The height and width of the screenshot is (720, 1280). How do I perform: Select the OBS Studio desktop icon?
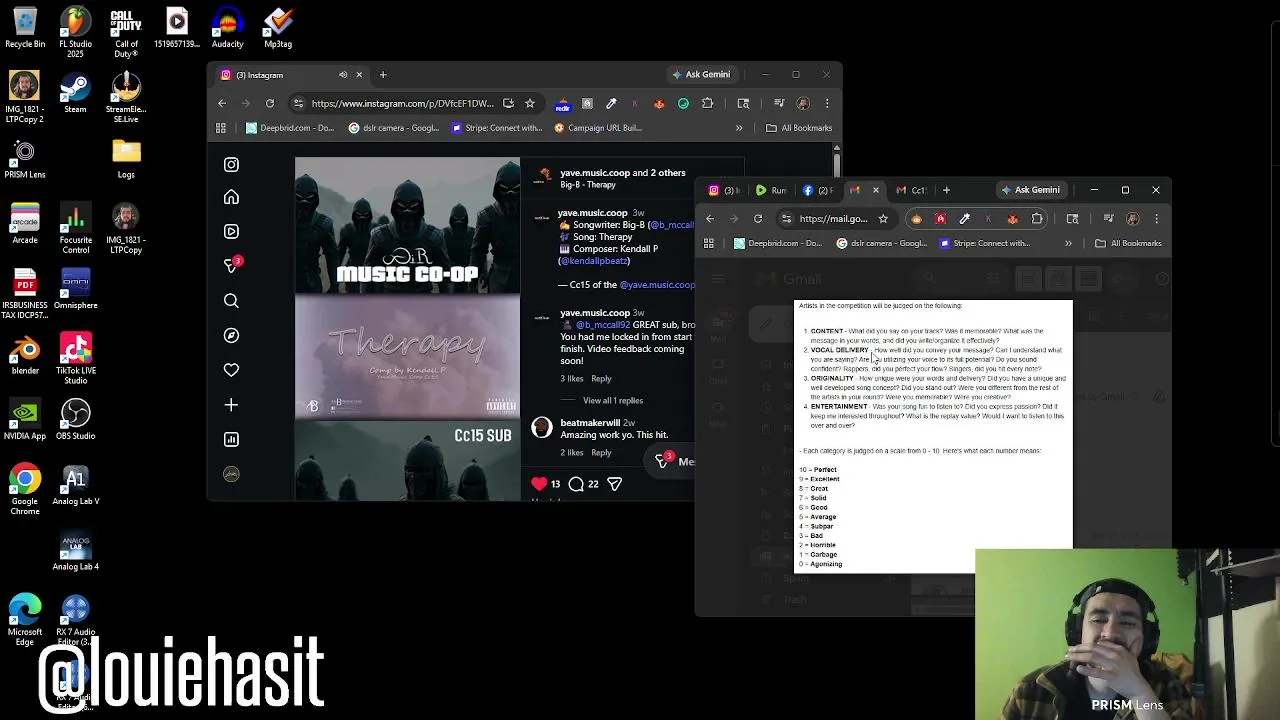(x=75, y=420)
